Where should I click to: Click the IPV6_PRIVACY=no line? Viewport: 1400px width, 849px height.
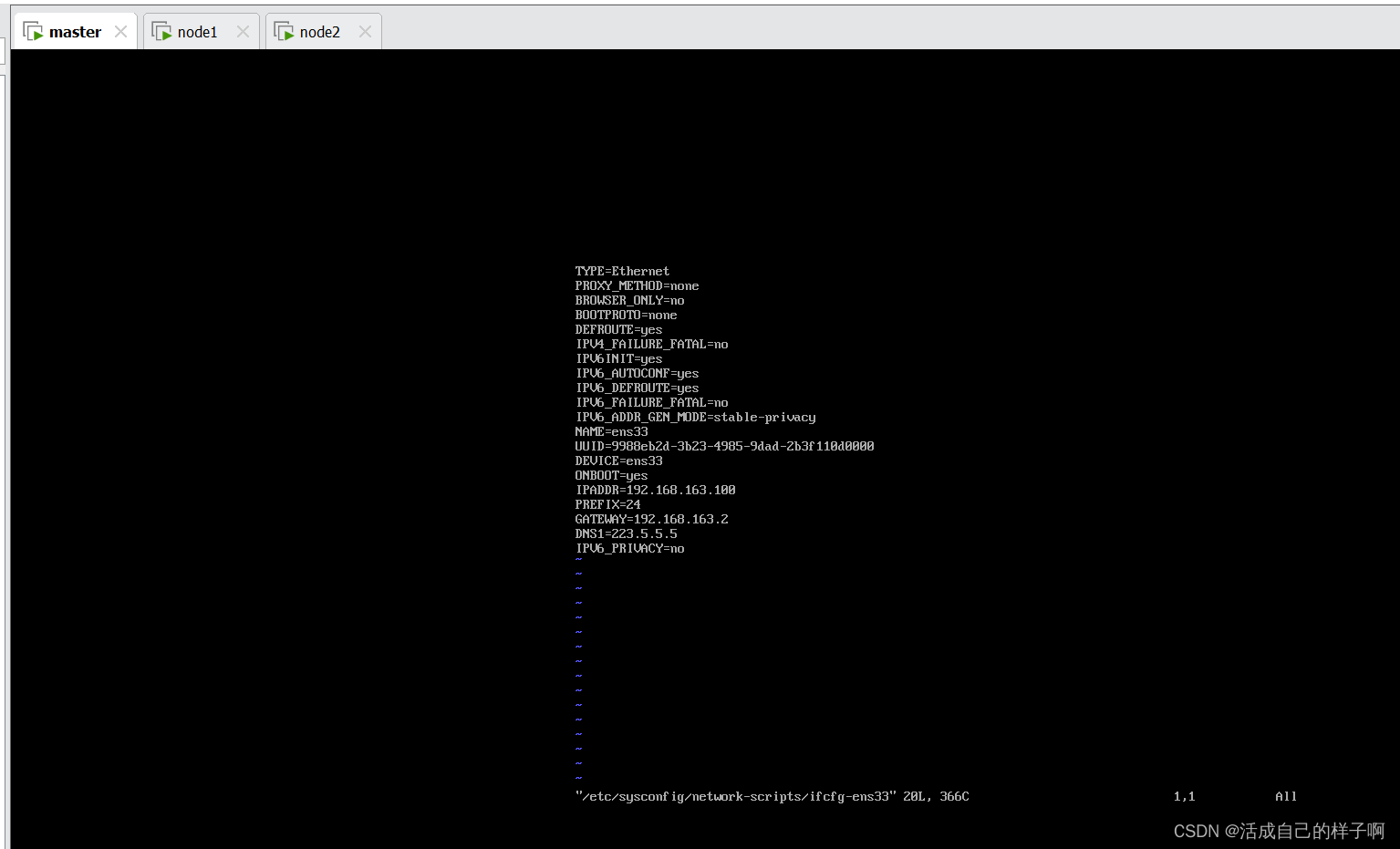[629, 548]
